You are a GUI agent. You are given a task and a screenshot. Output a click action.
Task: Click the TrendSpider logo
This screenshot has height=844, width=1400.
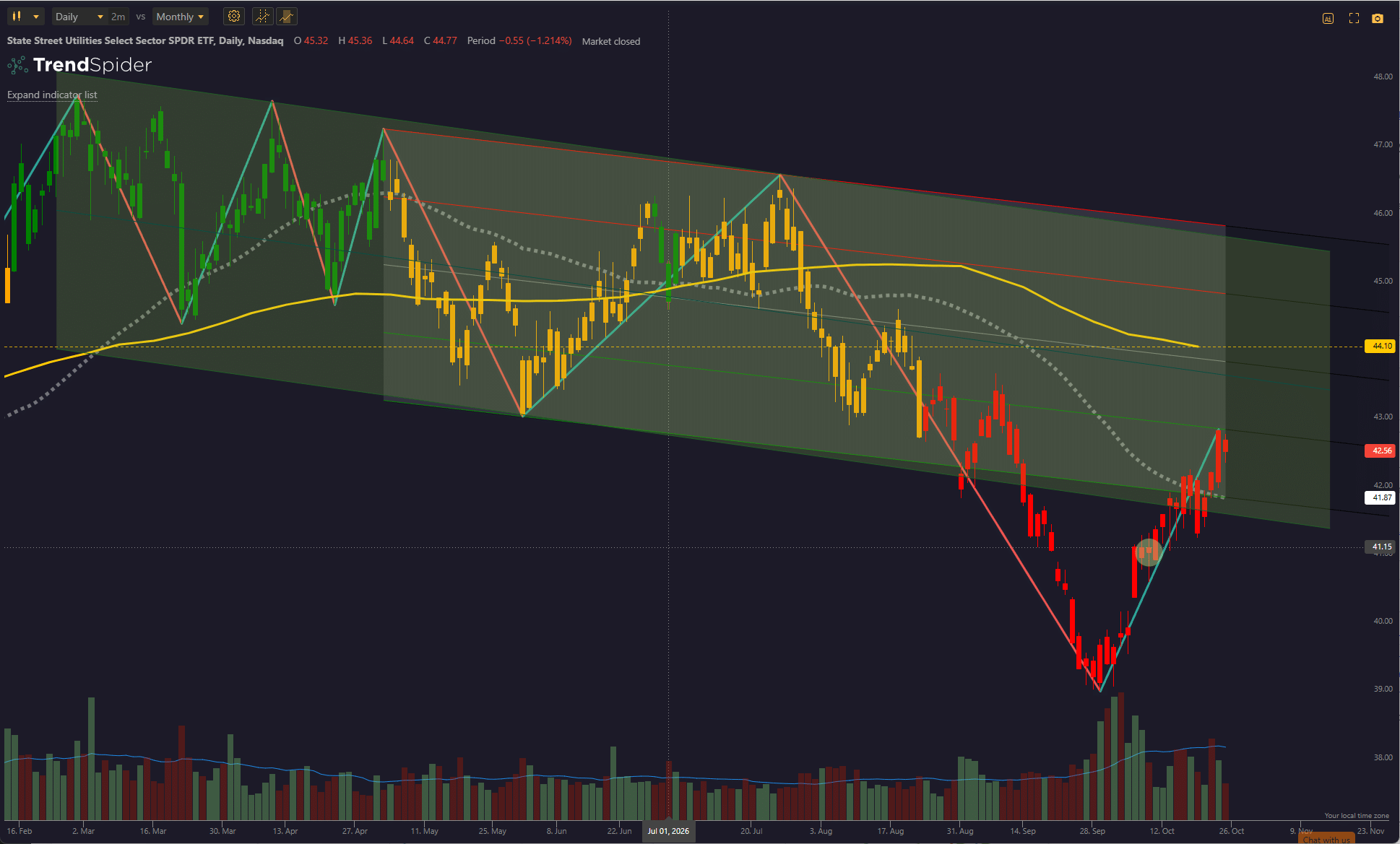click(x=79, y=65)
